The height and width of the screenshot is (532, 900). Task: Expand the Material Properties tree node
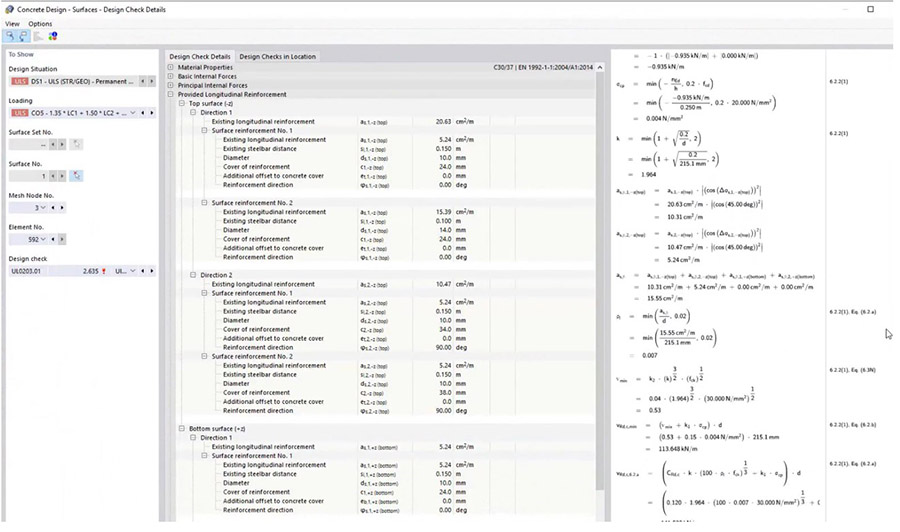[x=171, y=67]
